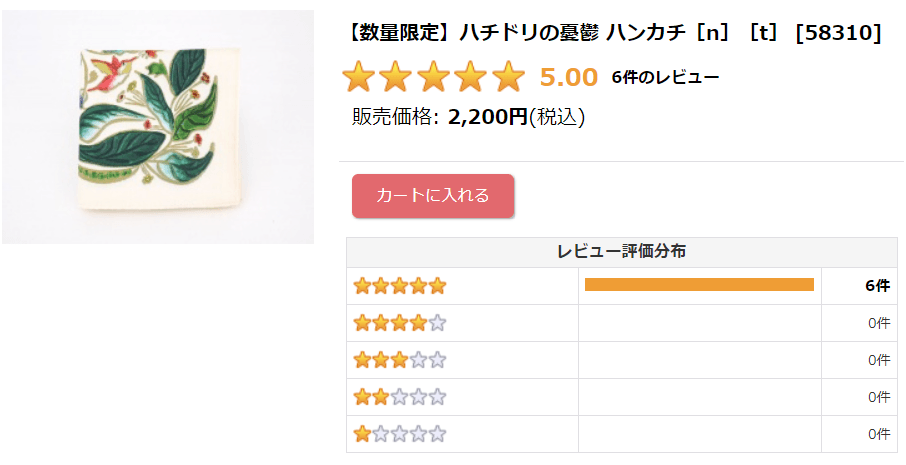Click the large five-star rating icons
This screenshot has height=465, width=906.
click(x=433, y=77)
